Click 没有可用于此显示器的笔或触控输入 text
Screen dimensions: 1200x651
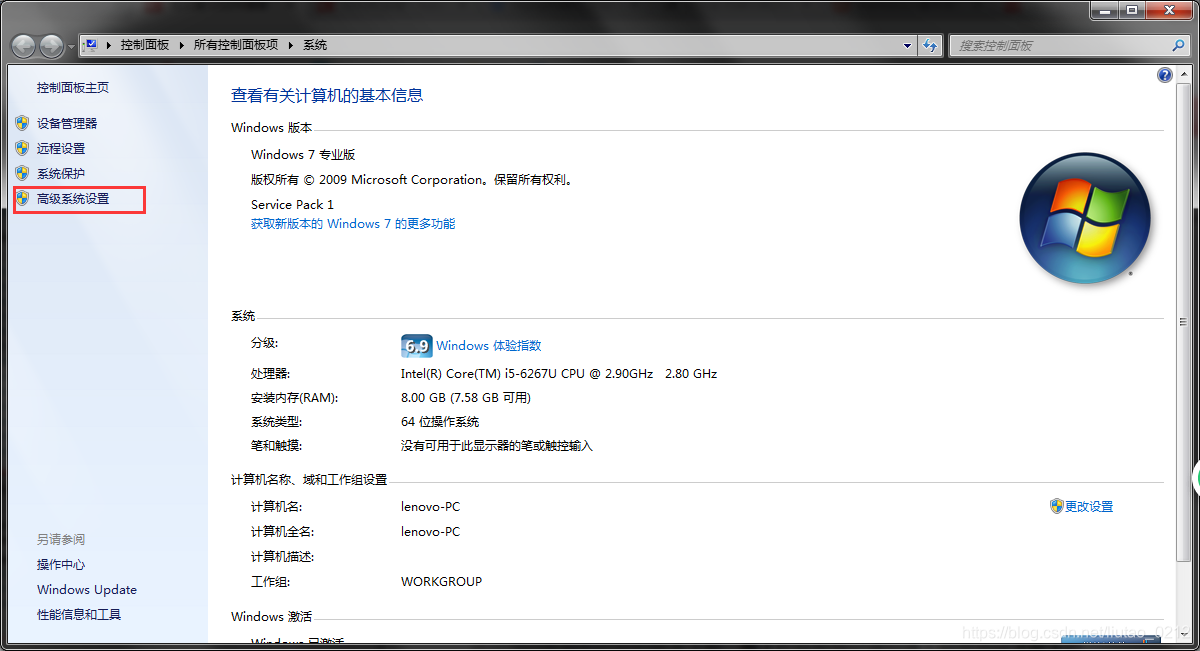(x=497, y=446)
